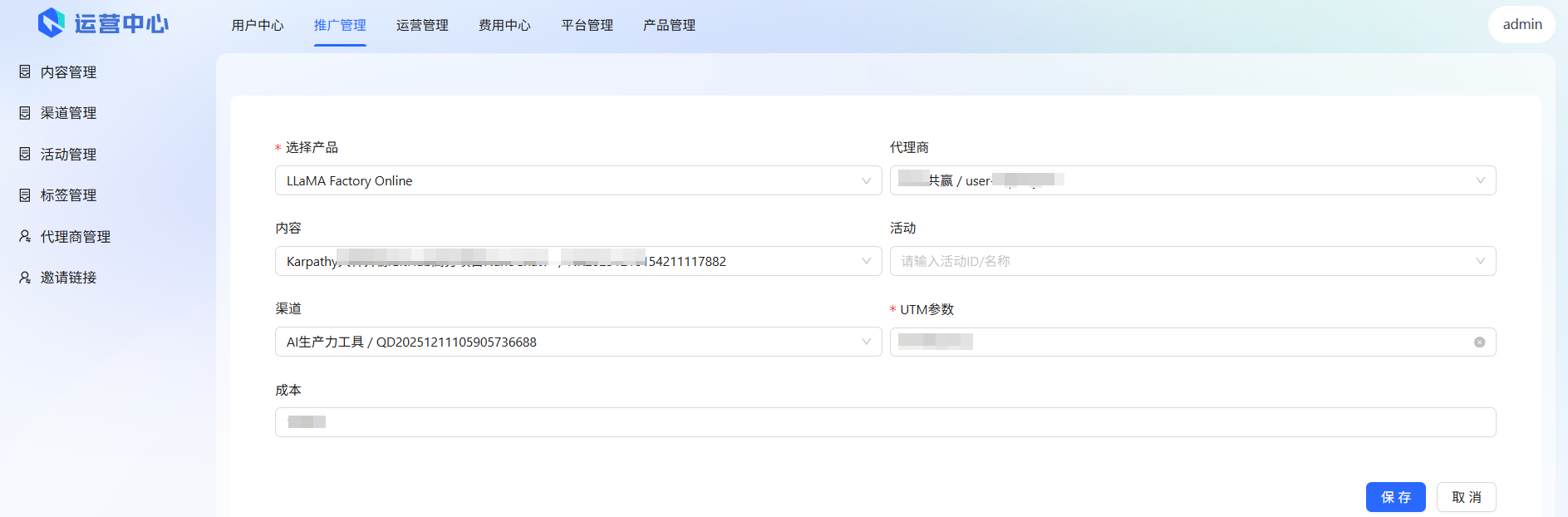Screen dimensions: 1568x517
Task: Click the 标签管理 sidebar icon
Action: pyautogui.click(x=25, y=195)
